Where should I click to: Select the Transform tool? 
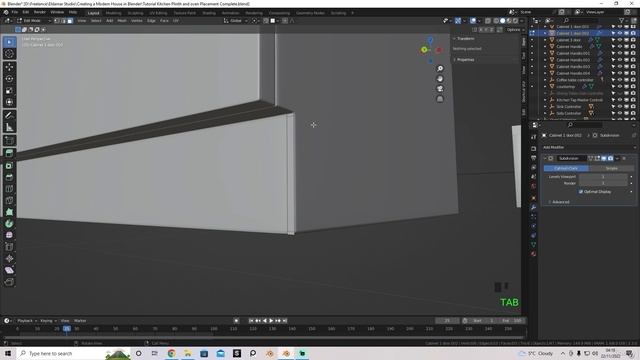click(9, 102)
